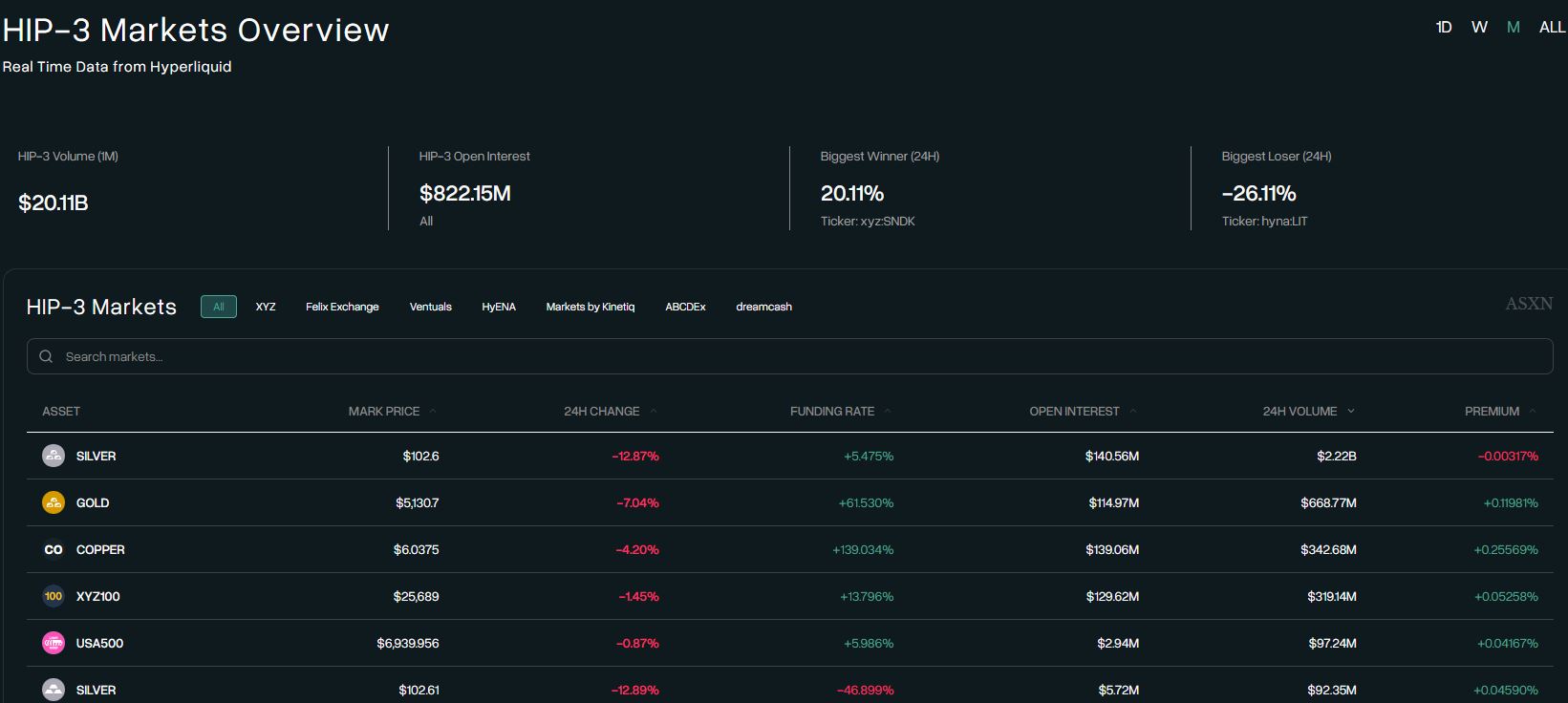The width and height of the screenshot is (1568, 703).
Task: Select the ALL timeframe option
Action: click(1552, 28)
